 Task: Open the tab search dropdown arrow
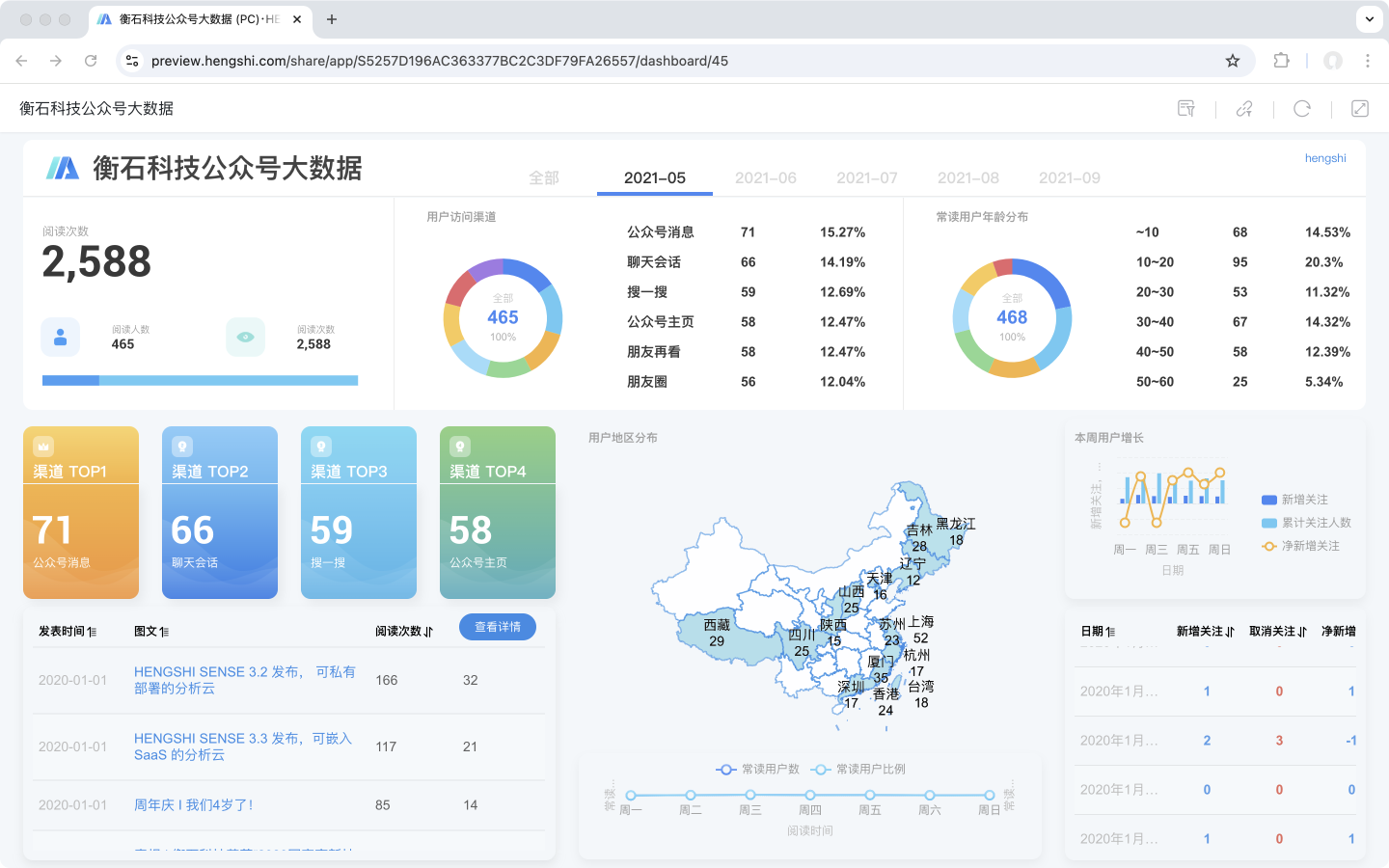pos(1370,19)
